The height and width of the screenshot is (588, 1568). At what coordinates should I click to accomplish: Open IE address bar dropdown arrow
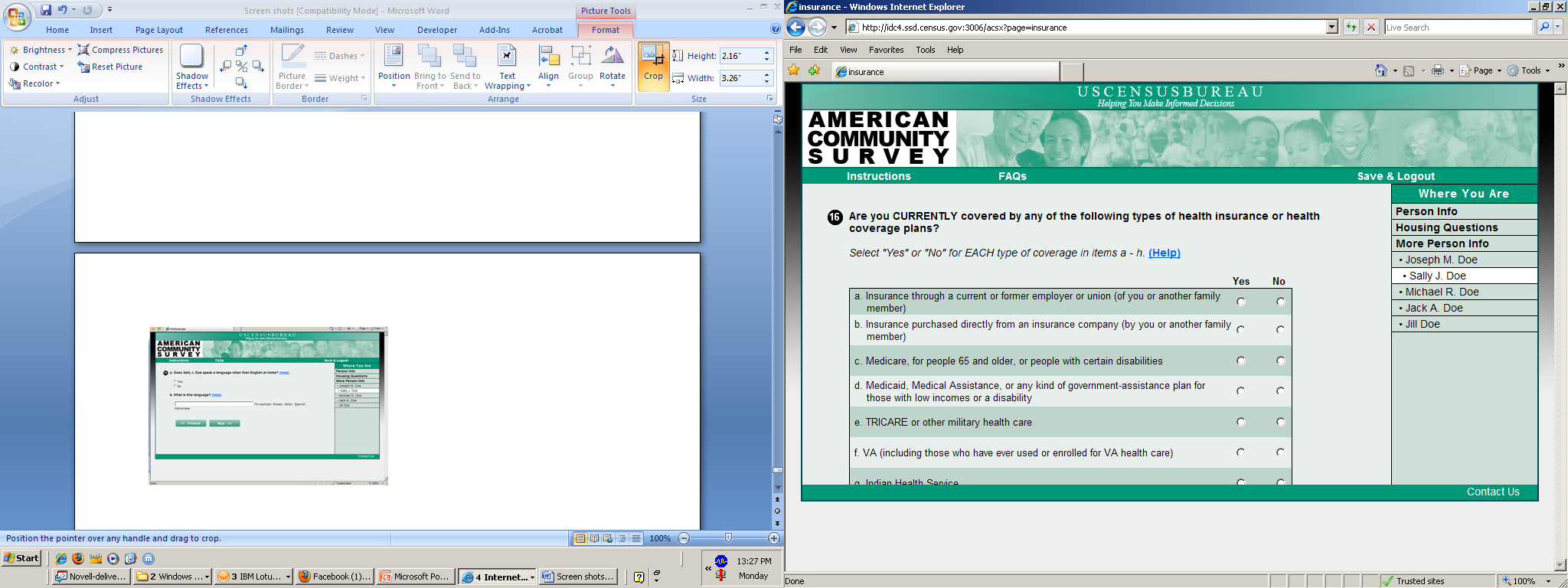pos(1331,27)
